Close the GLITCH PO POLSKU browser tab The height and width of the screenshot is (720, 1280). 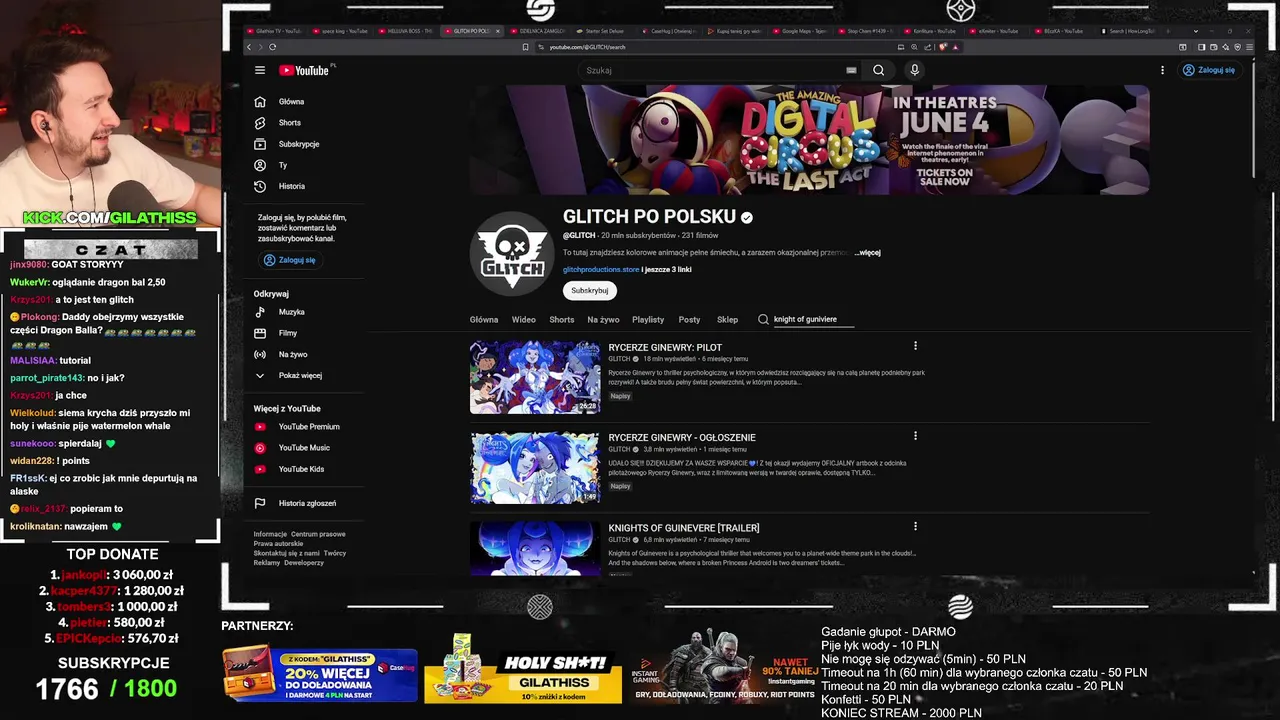click(498, 31)
